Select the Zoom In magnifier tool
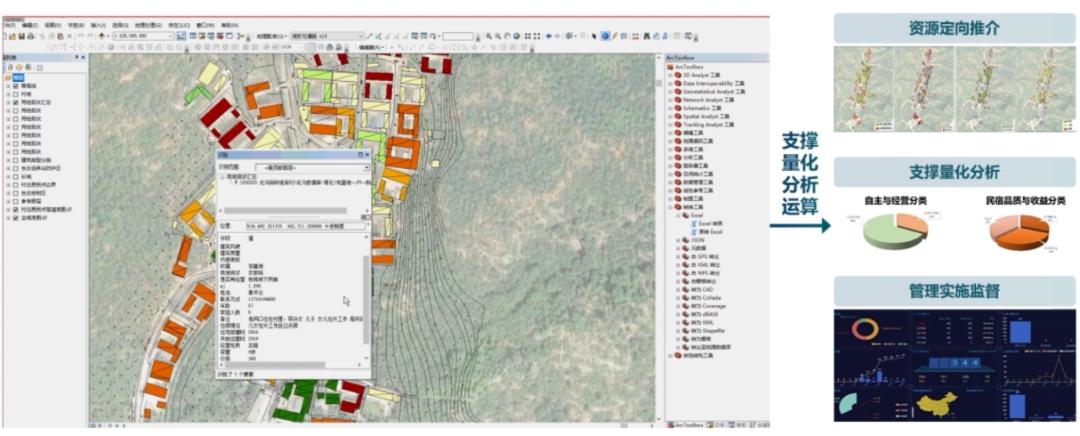Image resolution: width=1080 pixels, height=436 pixels. pos(487,36)
